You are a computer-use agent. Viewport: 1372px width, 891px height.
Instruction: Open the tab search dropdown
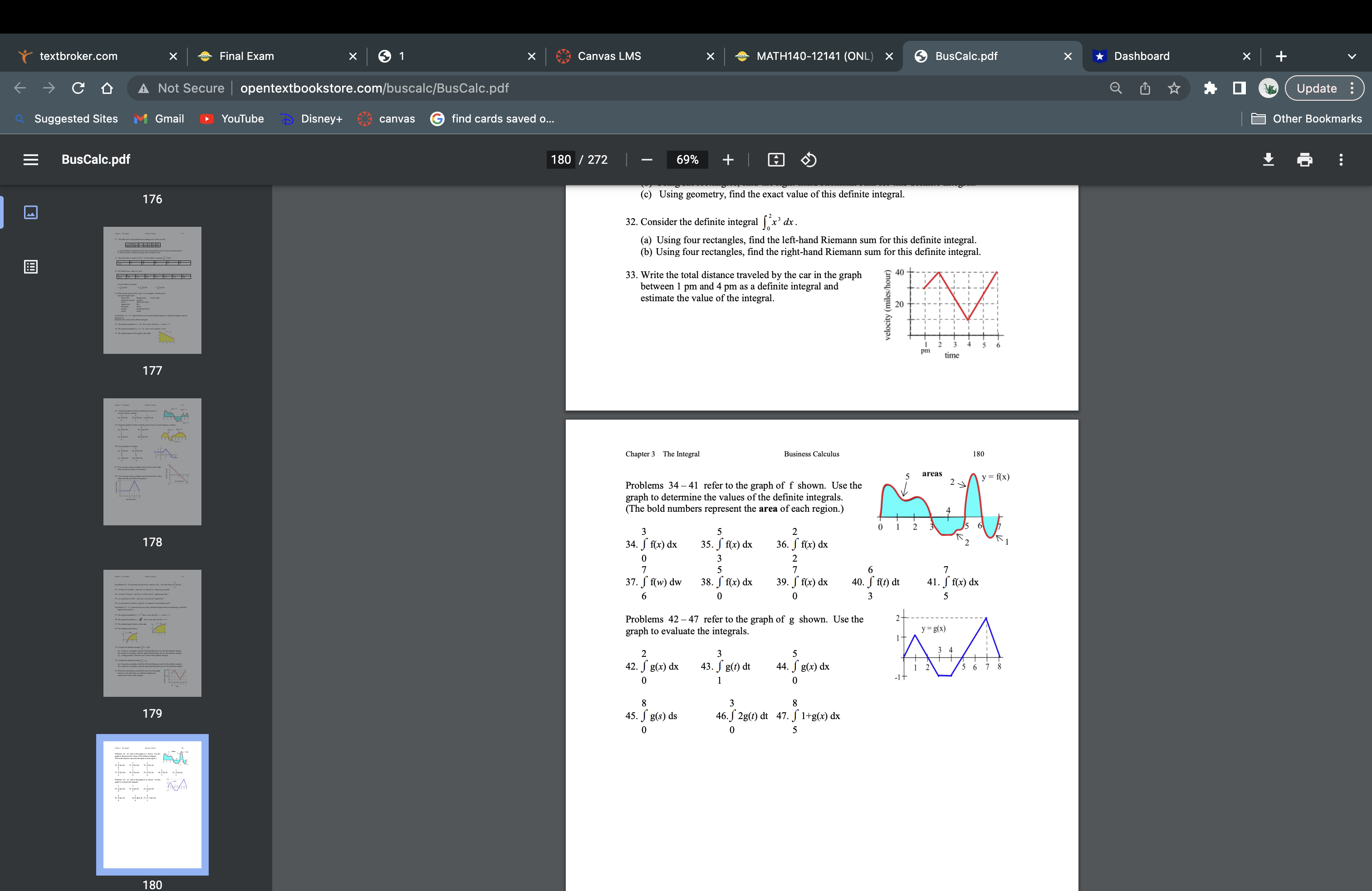[1349, 56]
